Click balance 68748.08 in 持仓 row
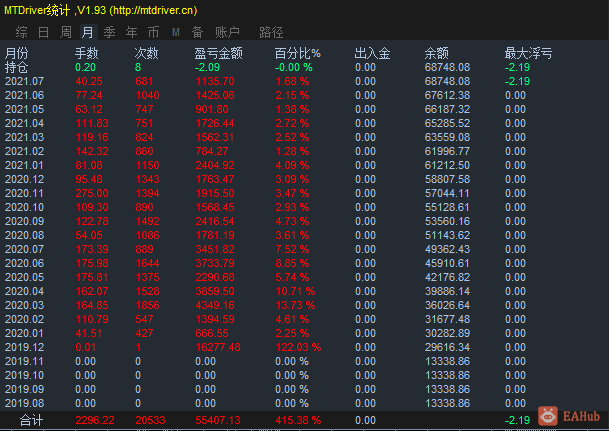609x431 pixels. 447,68
